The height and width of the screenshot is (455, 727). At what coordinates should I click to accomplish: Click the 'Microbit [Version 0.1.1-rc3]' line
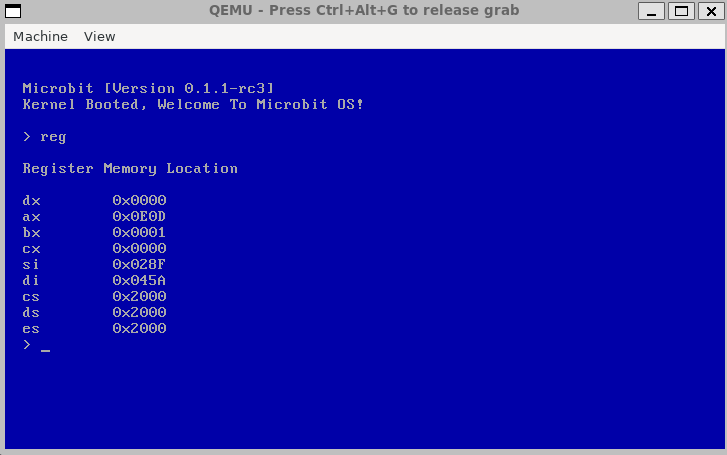tap(148, 88)
